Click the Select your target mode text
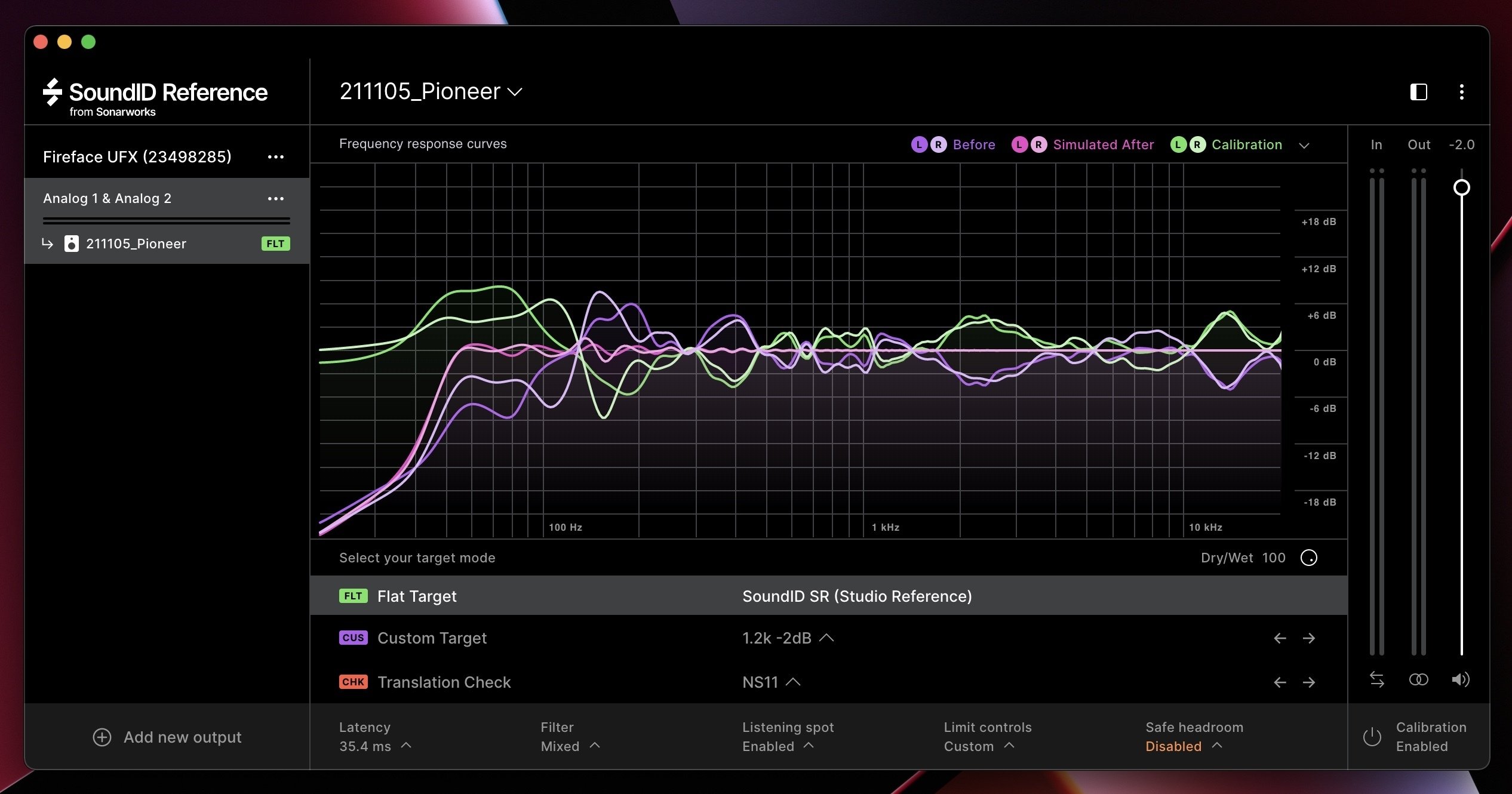The image size is (1512, 794). click(x=417, y=558)
